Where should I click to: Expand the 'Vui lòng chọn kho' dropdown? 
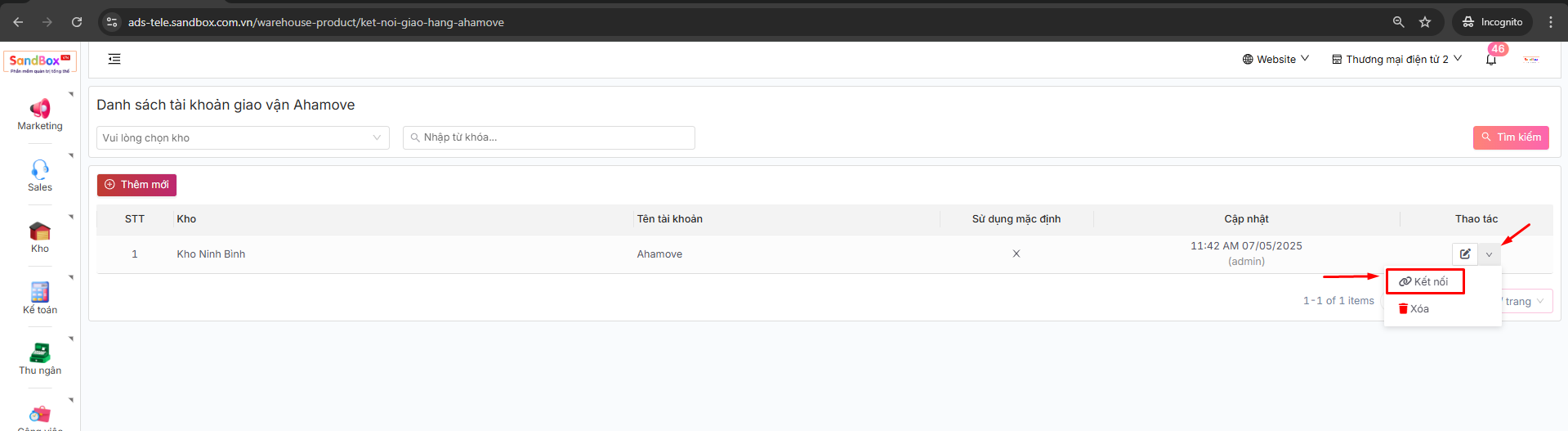pos(243,138)
